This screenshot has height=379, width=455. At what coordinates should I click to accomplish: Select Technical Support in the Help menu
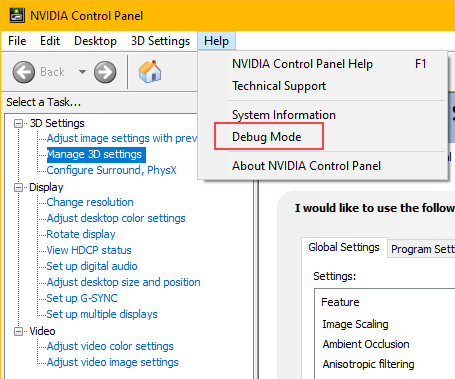pos(323,86)
